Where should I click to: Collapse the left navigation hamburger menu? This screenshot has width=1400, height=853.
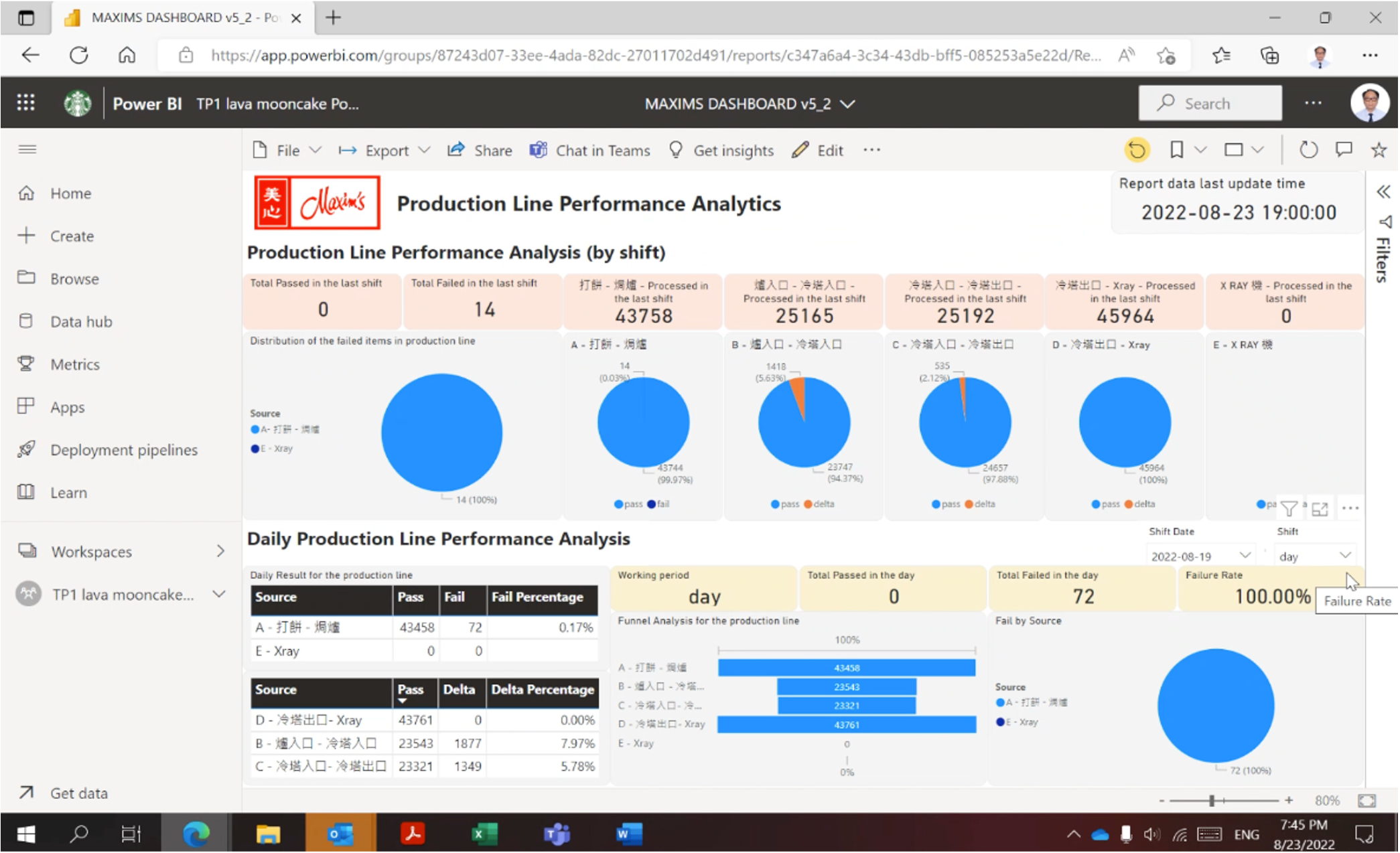[x=27, y=149]
